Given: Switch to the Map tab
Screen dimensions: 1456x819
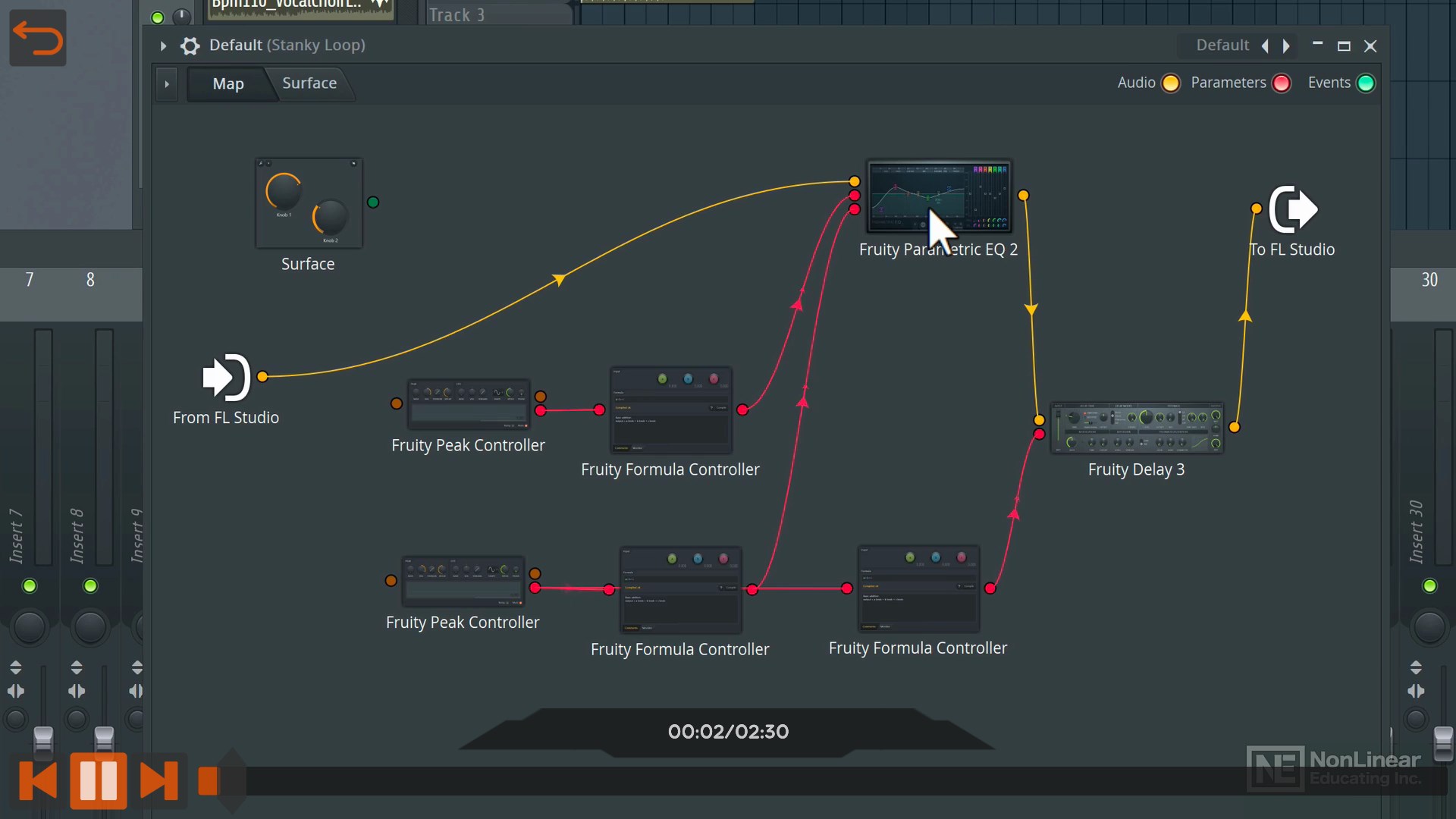Looking at the screenshot, I should click(228, 84).
